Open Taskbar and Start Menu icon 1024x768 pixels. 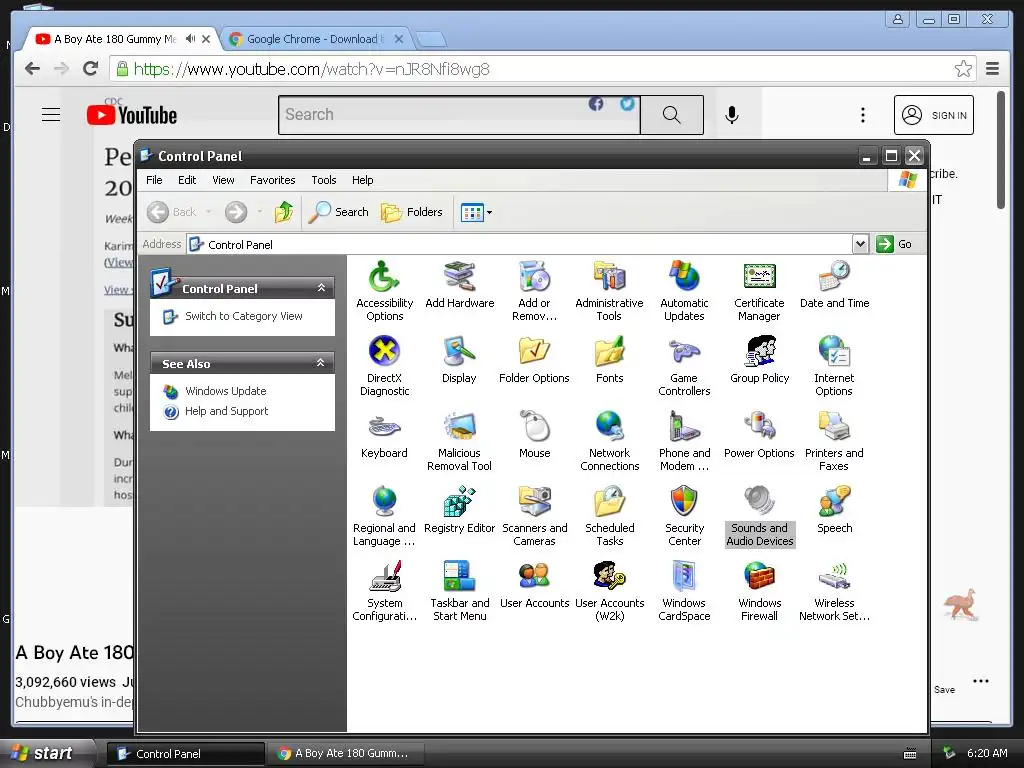click(x=459, y=592)
